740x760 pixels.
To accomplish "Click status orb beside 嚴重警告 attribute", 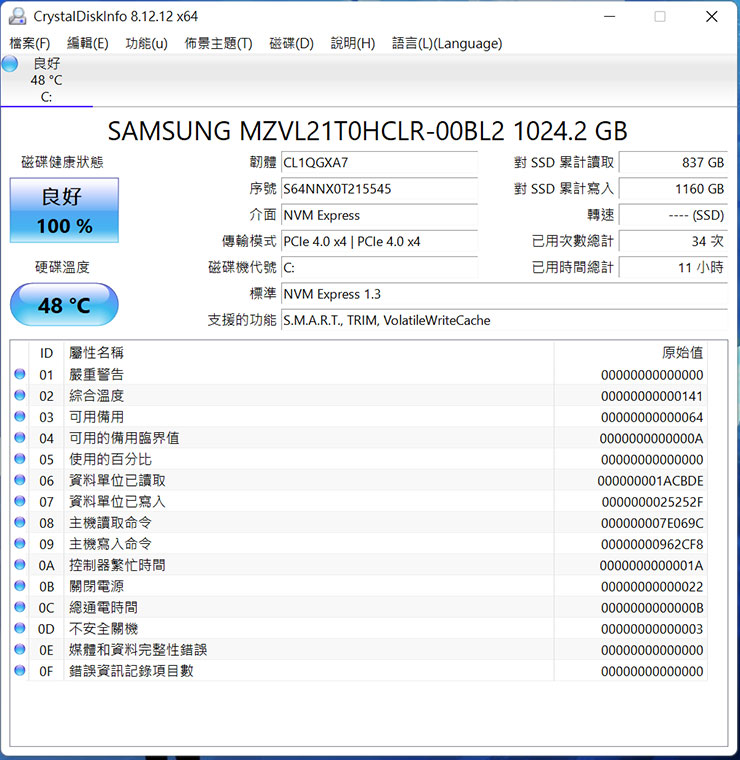I will tap(20, 375).
